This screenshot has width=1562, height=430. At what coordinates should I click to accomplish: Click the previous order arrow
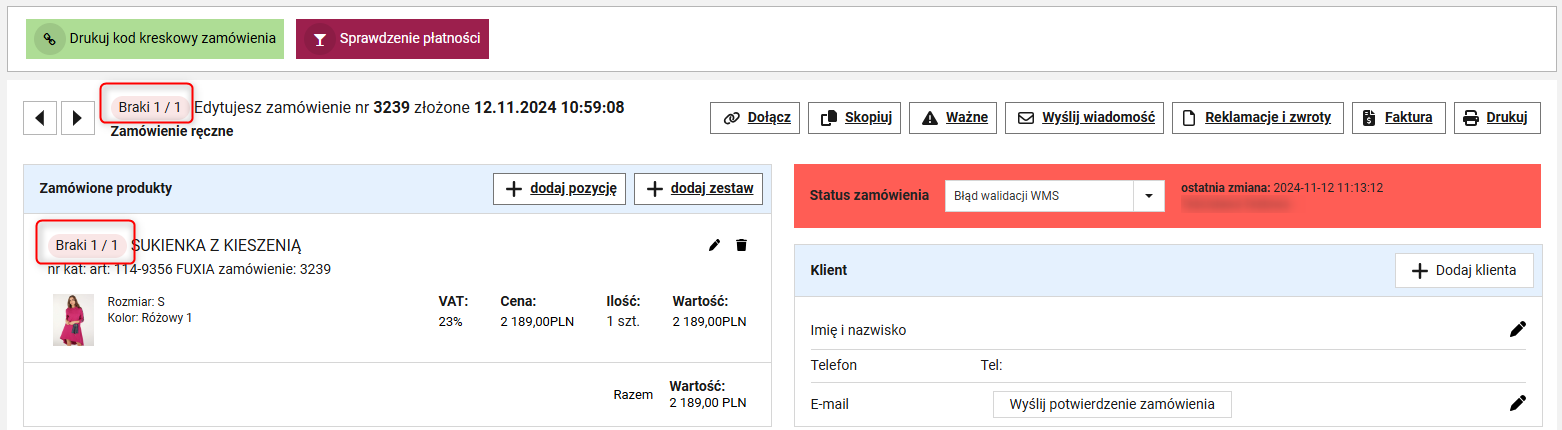[x=40, y=118]
